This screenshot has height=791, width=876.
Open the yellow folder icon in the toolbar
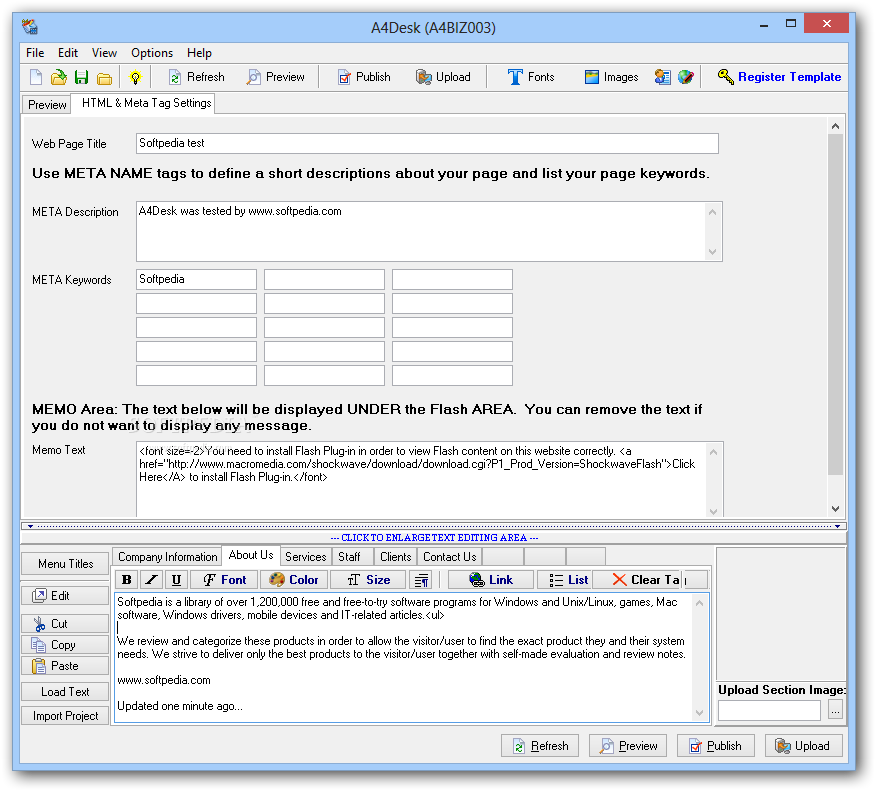tap(104, 78)
